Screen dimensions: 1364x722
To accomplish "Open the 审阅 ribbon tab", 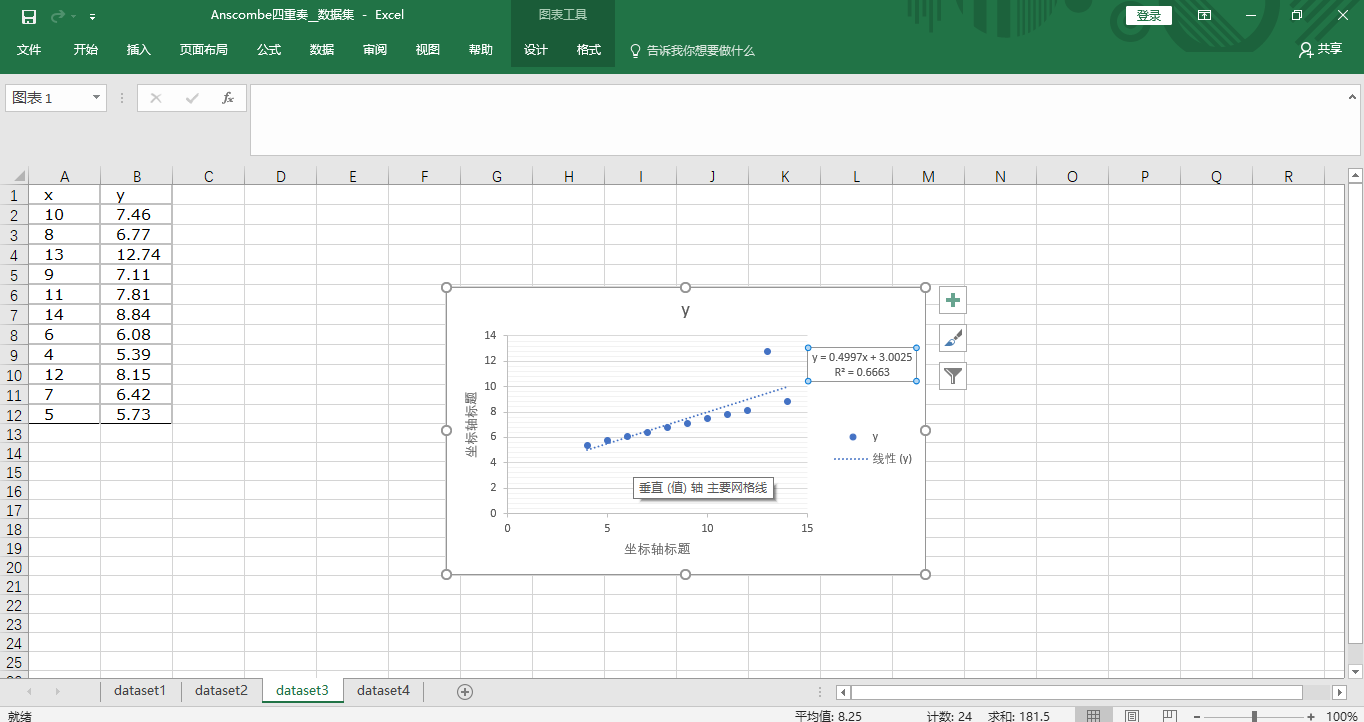I will (x=375, y=50).
